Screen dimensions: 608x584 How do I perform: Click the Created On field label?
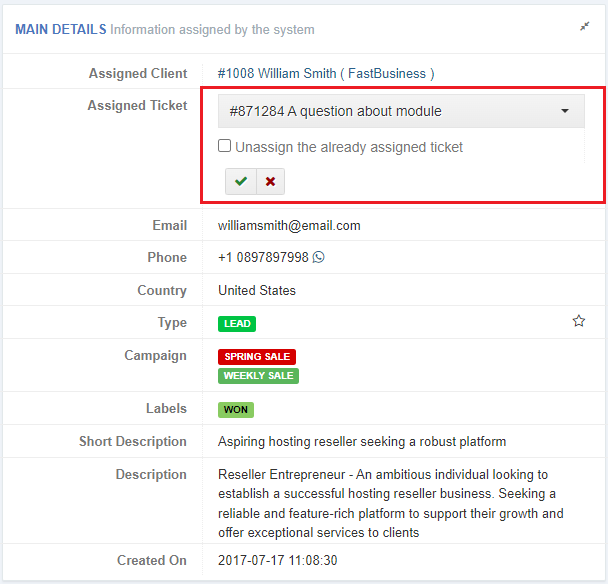click(152, 560)
